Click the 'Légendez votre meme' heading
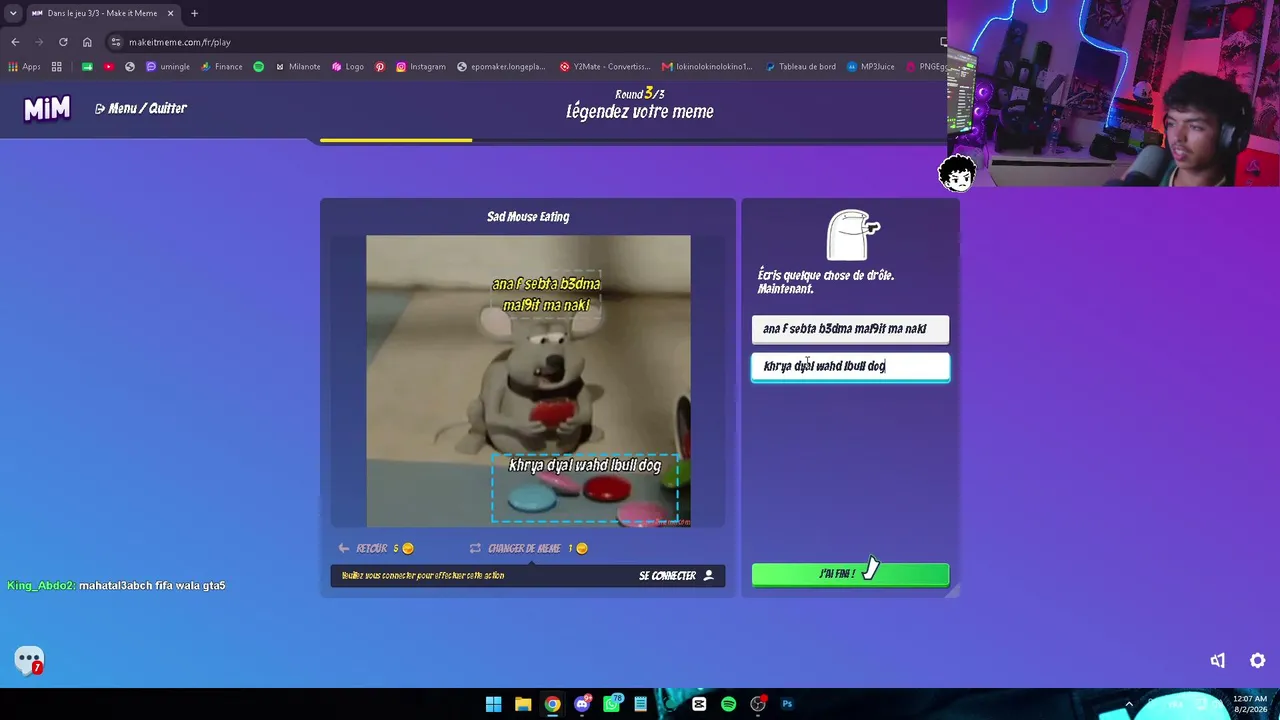 tap(640, 112)
